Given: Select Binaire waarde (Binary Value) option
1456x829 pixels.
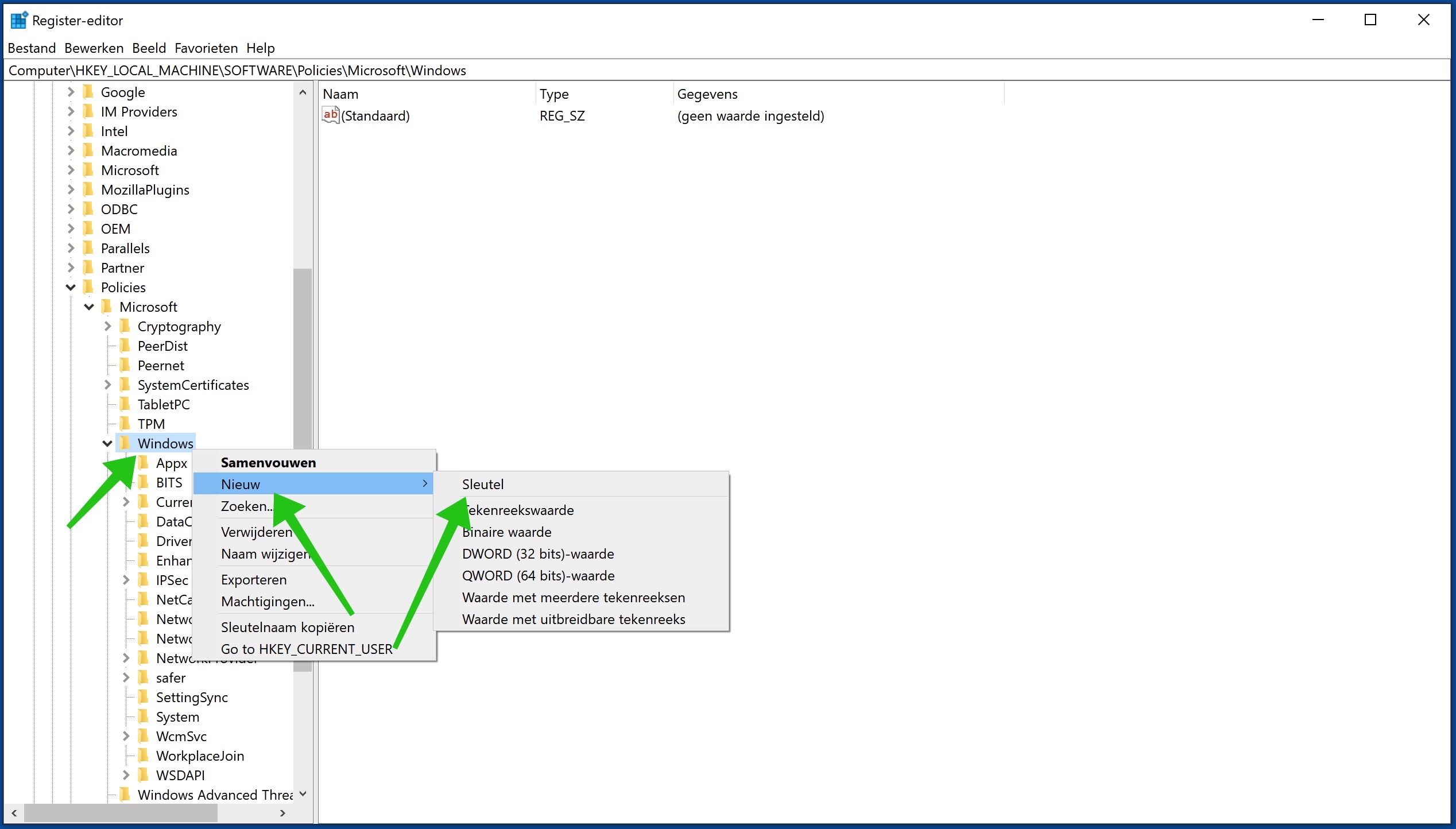Looking at the screenshot, I should 505,531.
